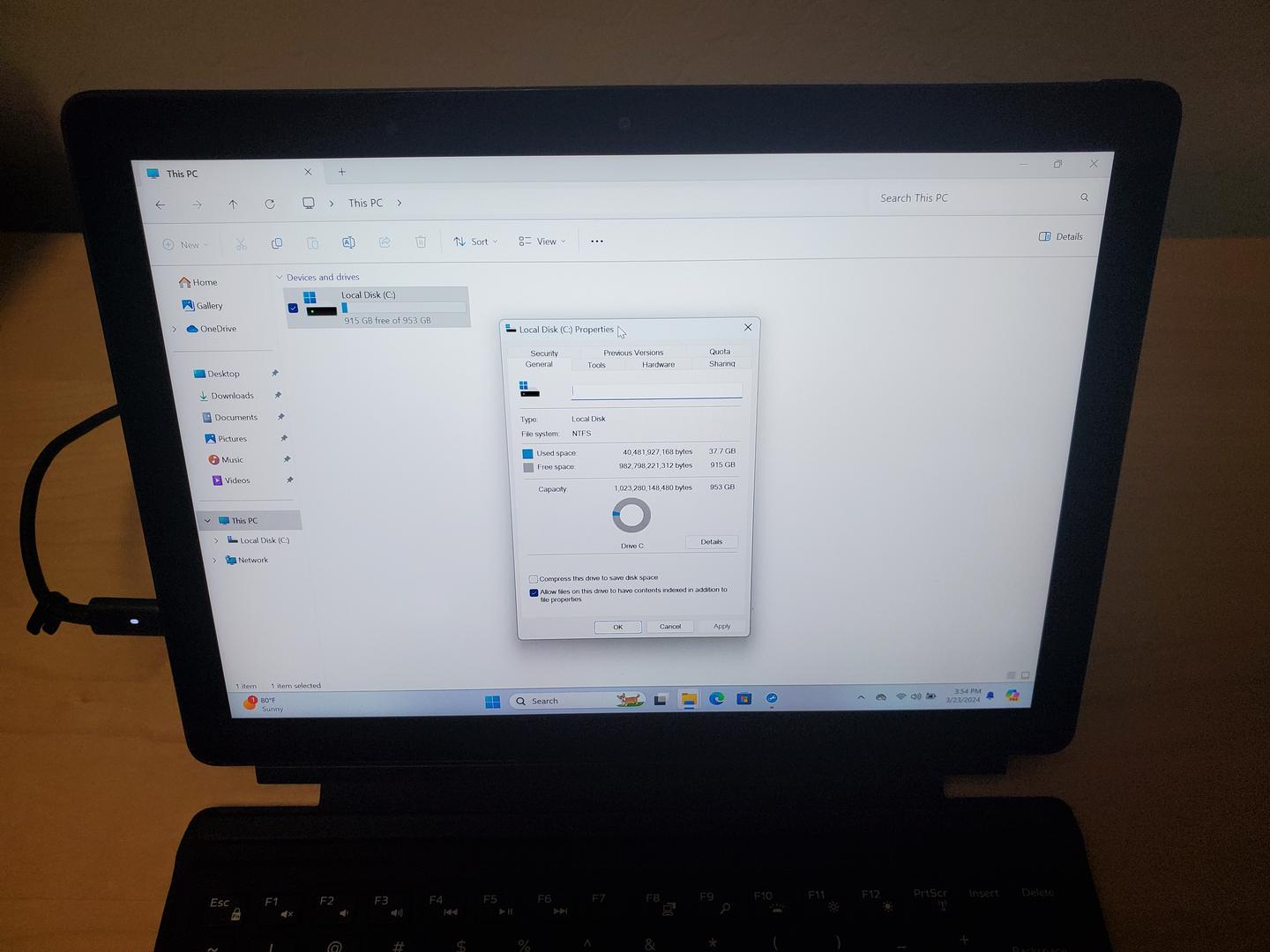This screenshot has height=952, width=1270.
Task: Open the Sort dropdown menu
Action: click(x=475, y=242)
